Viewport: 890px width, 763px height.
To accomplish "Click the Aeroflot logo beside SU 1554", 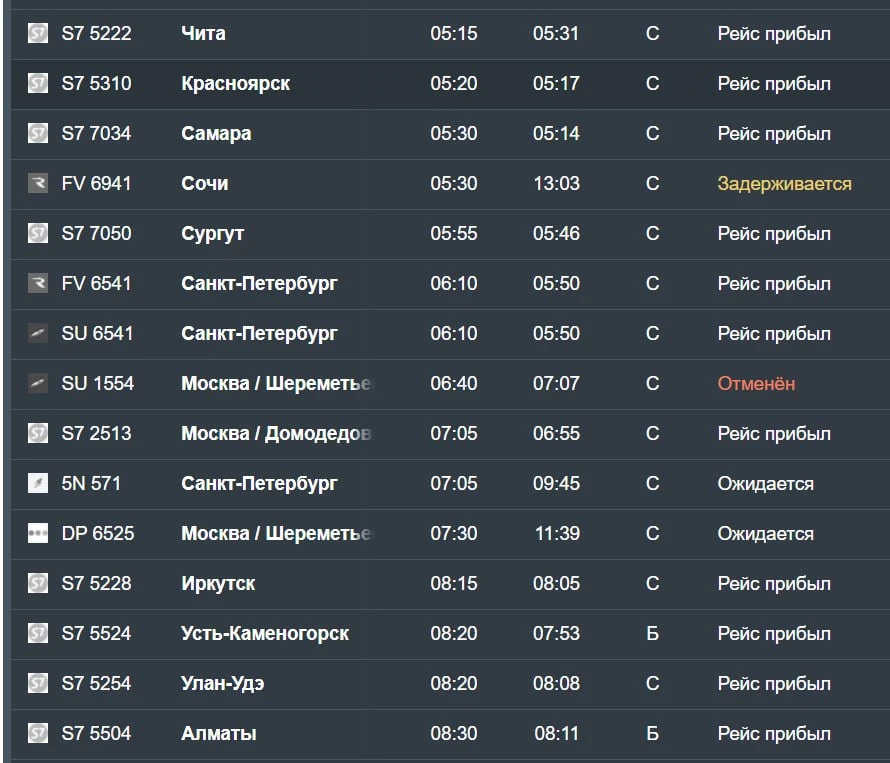I will 38,383.
